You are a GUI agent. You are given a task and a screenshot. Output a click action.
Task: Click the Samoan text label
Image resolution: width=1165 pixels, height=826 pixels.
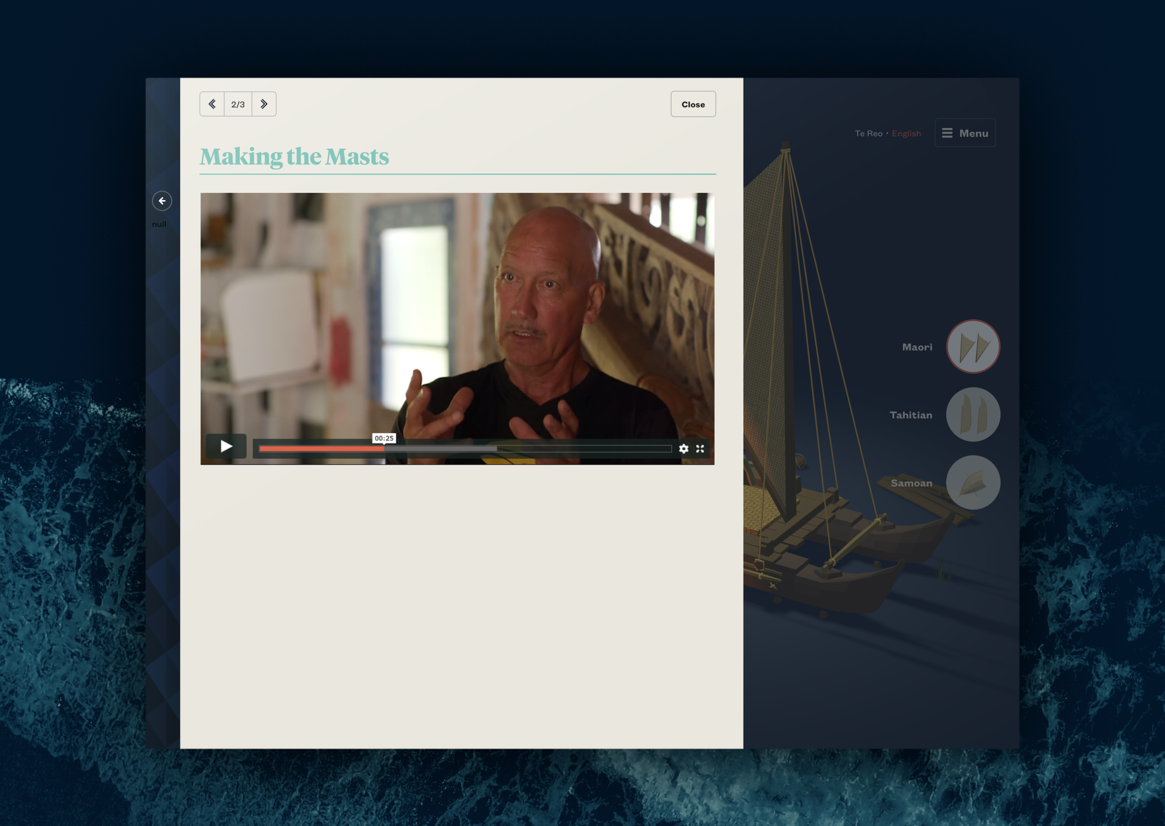coord(911,483)
